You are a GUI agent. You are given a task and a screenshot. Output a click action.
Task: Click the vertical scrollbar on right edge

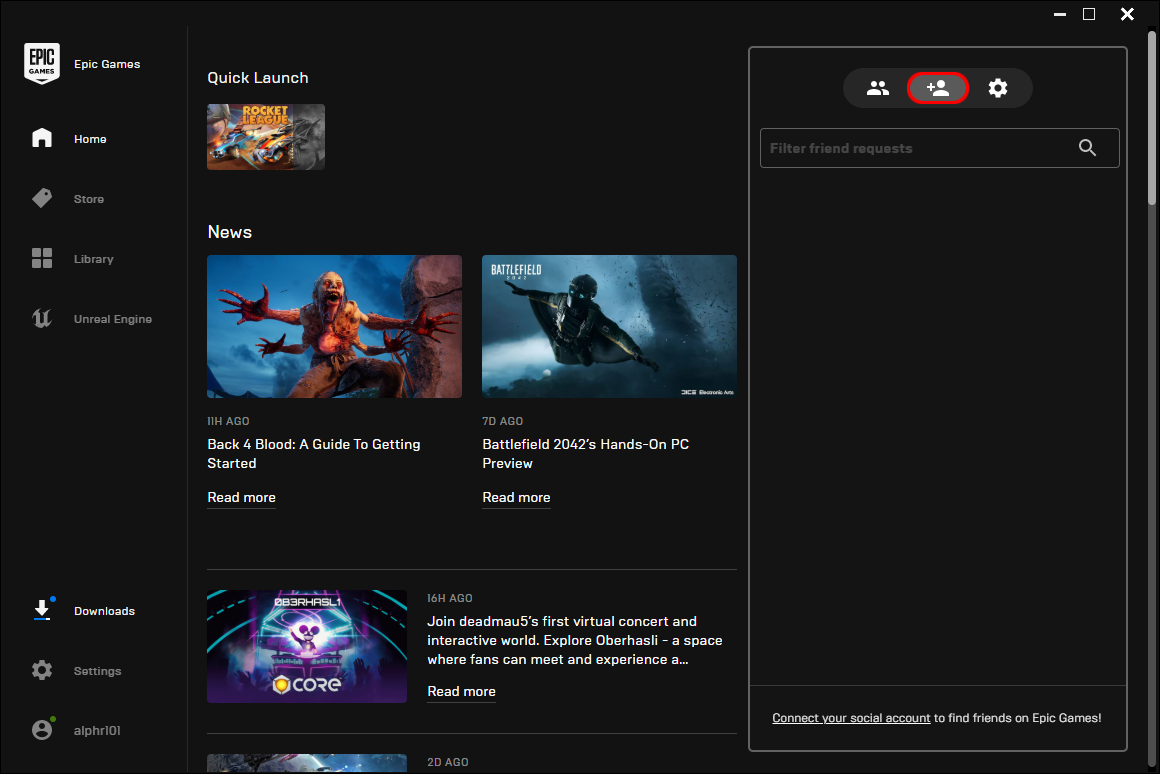pyautogui.click(x=1152, y=117)
